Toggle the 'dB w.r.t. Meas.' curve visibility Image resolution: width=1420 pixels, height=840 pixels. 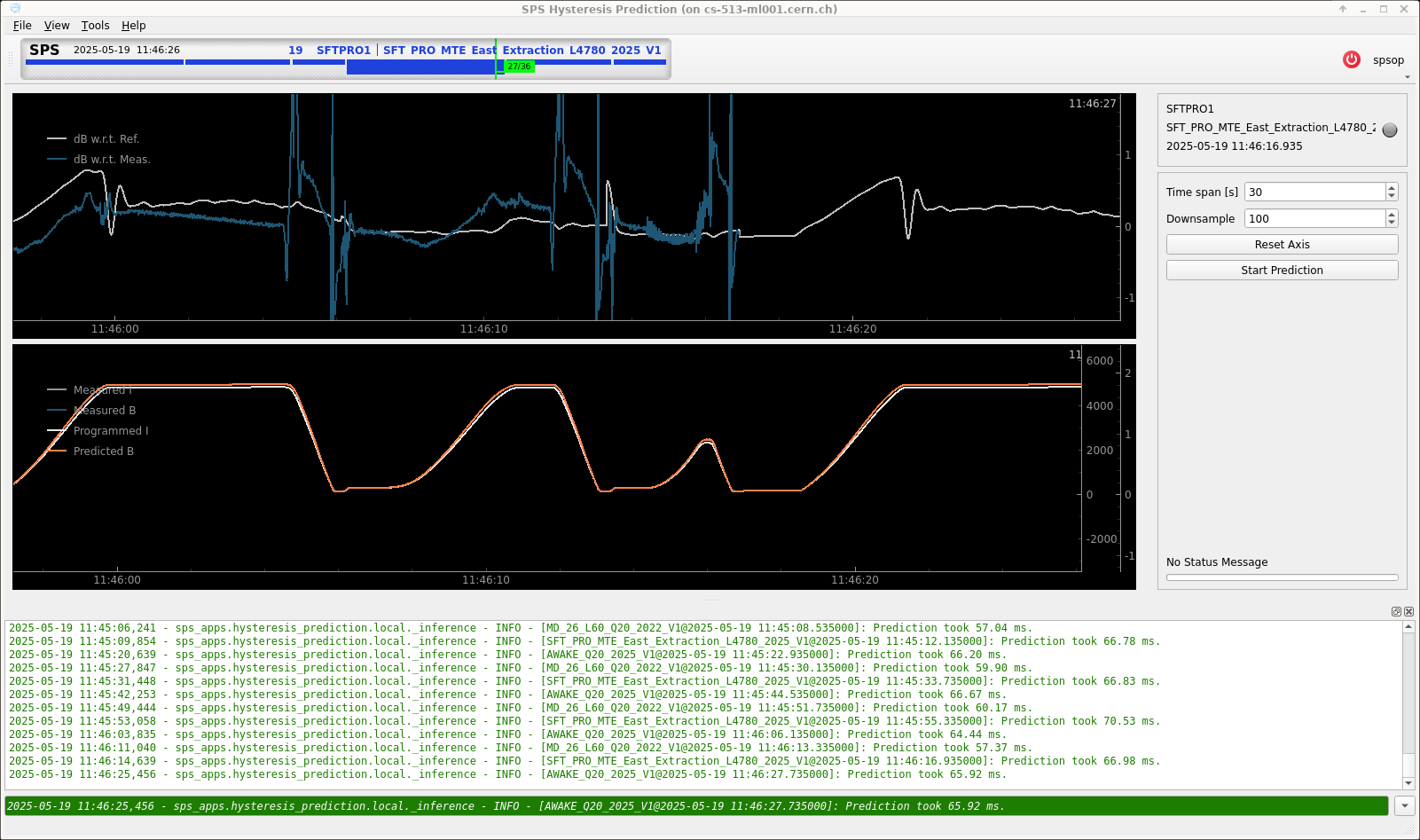tap(111, 160)
